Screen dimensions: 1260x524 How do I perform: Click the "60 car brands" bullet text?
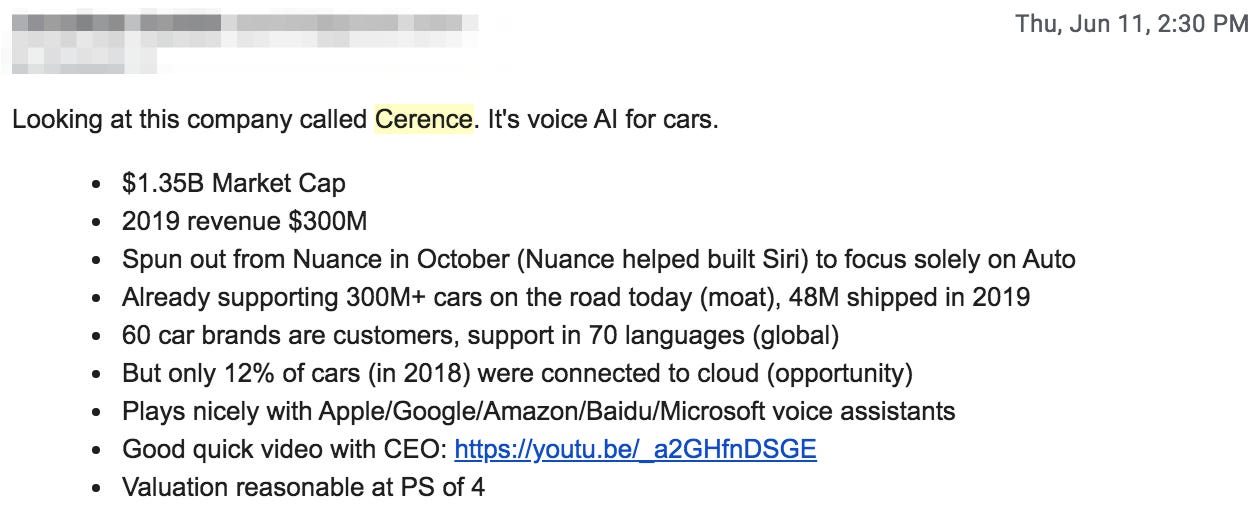click(x=198, y=335)
